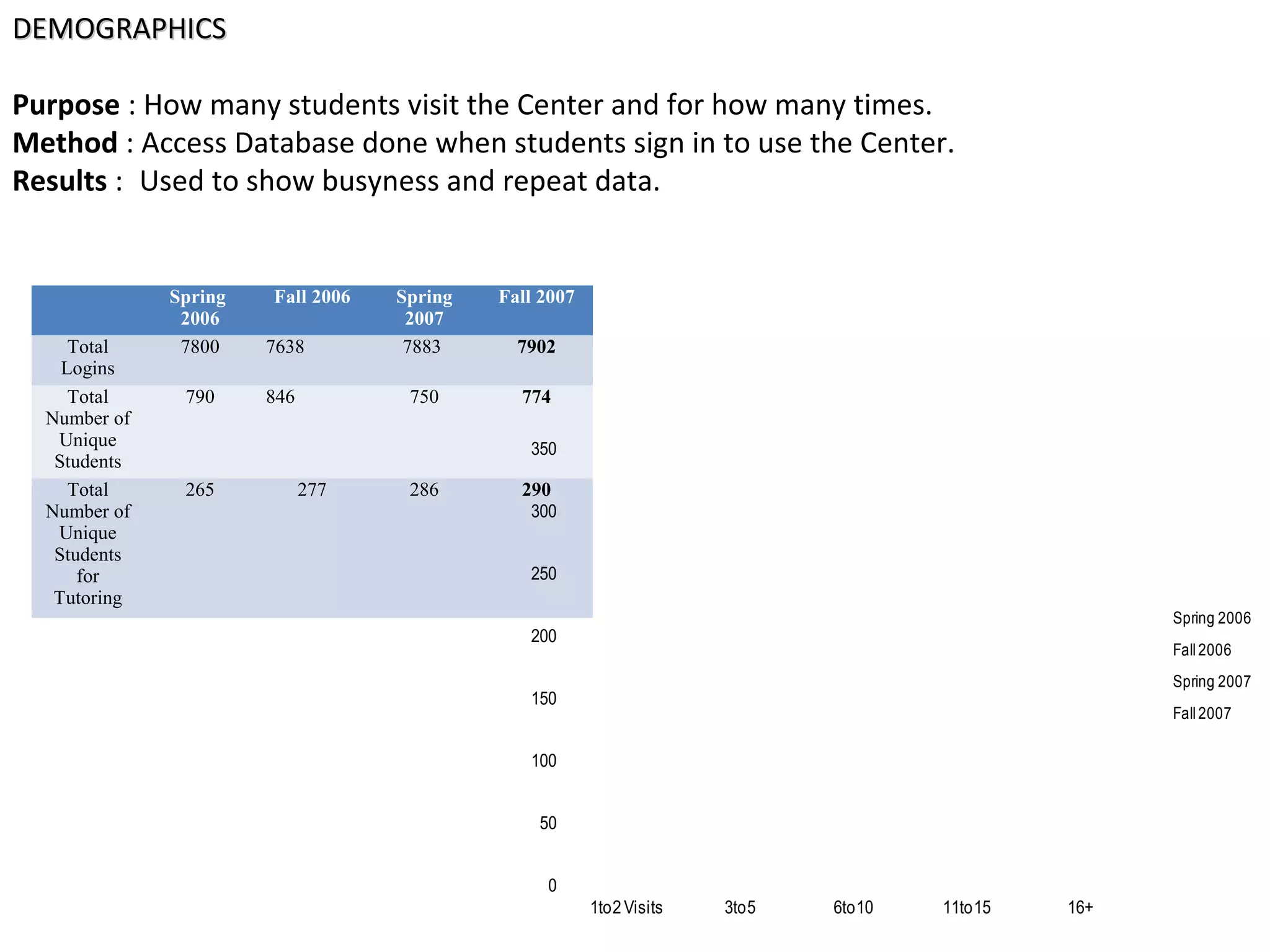
Task: Click the 265 tutoring students cell
Action: [200, 490]
